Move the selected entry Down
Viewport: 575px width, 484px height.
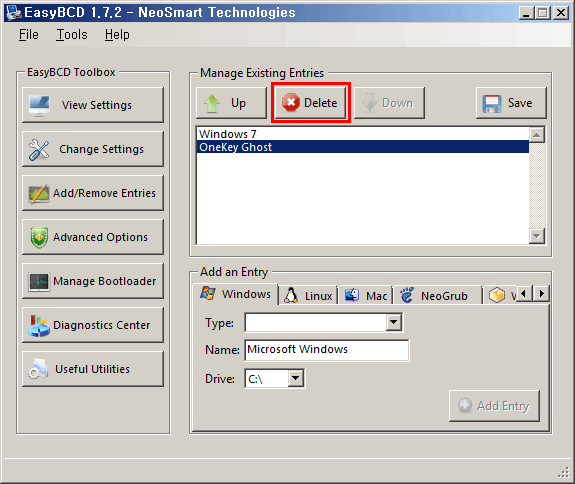pyautogui.click(x=389, y=103)
